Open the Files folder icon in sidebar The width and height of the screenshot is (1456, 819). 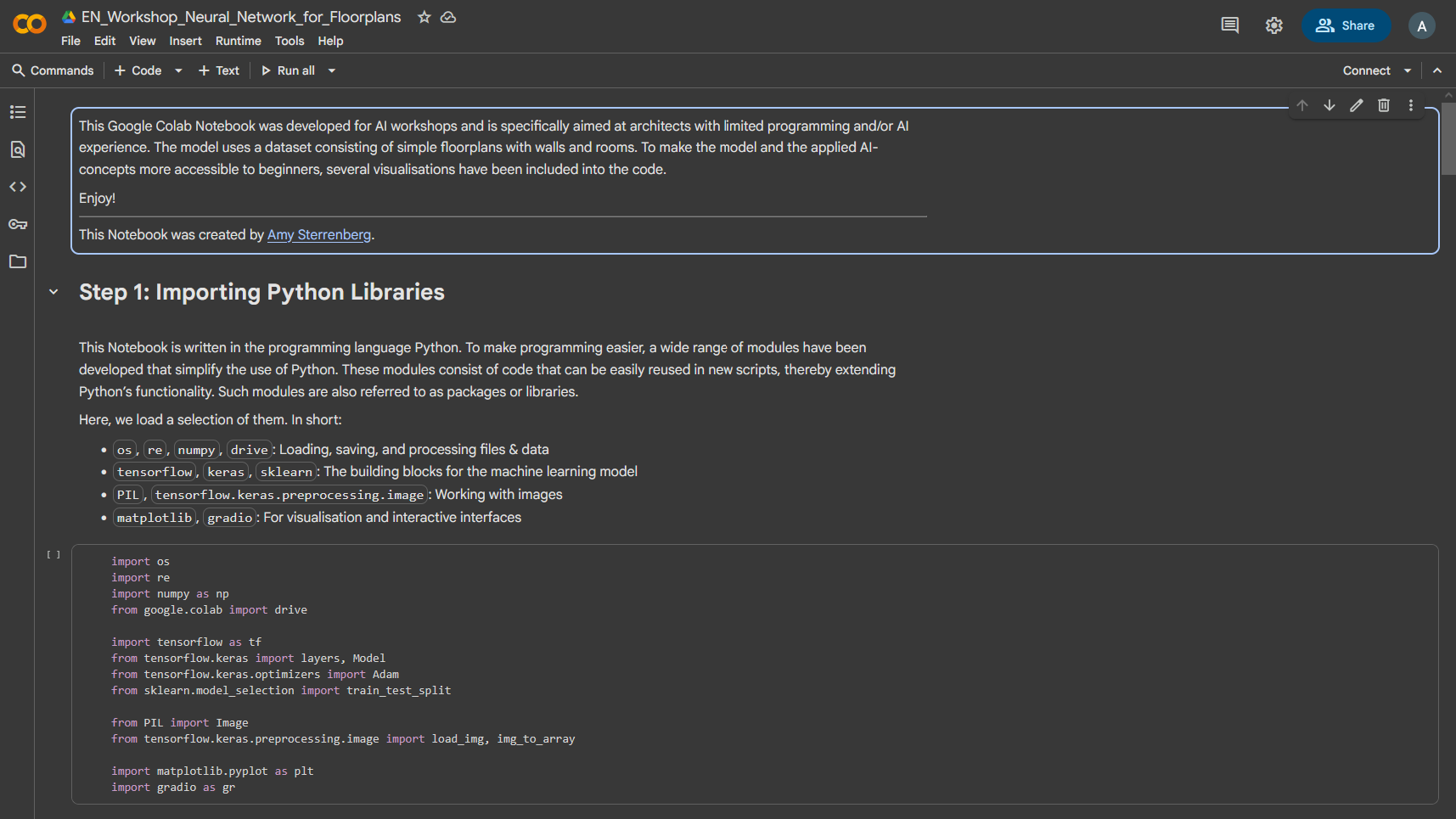click(x=18, y=261)
